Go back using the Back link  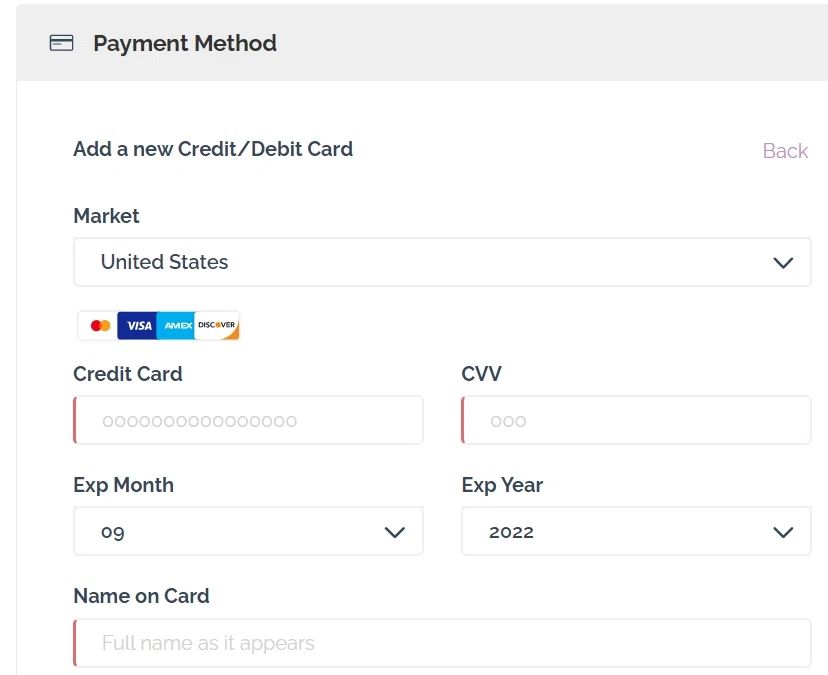(785, 151)
